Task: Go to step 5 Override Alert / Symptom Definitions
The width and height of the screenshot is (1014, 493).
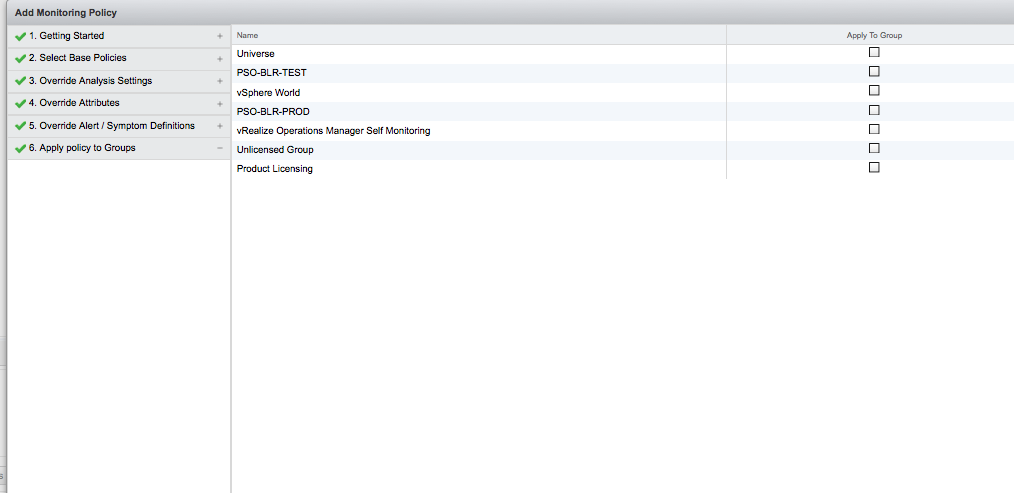Action: (111, 126)
